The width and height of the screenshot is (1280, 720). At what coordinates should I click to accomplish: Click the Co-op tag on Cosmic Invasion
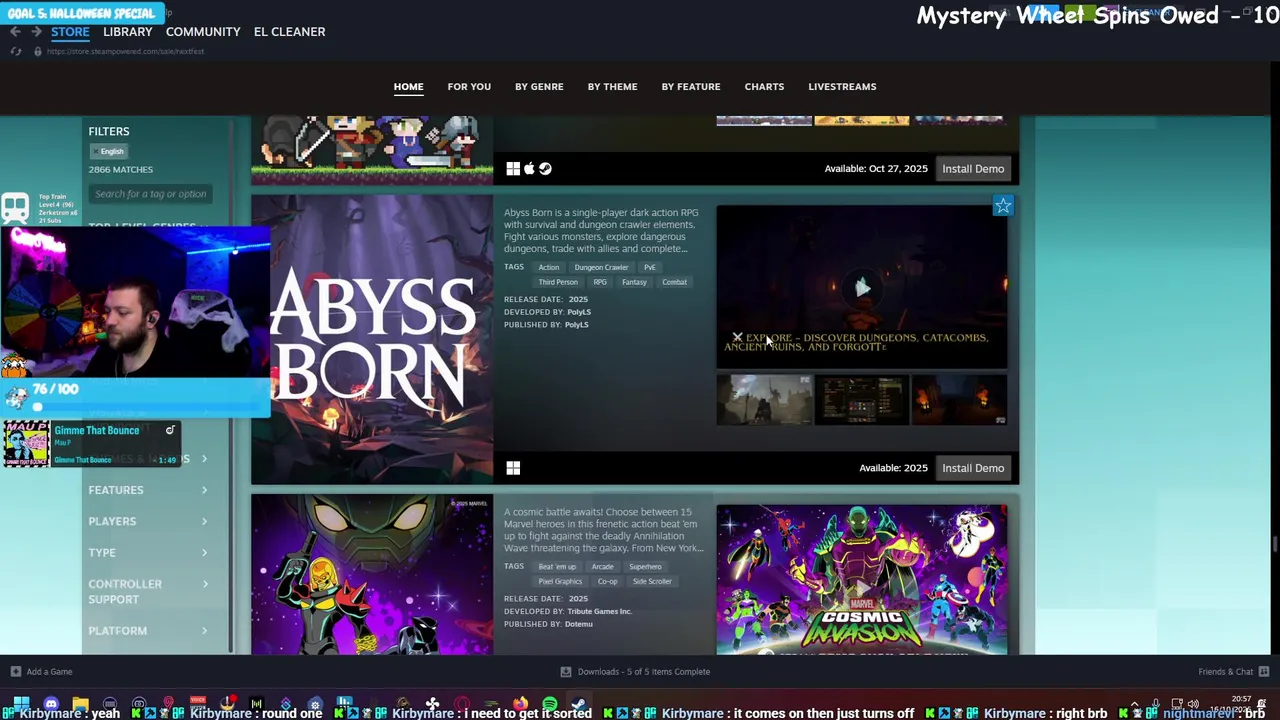(608, 582)
